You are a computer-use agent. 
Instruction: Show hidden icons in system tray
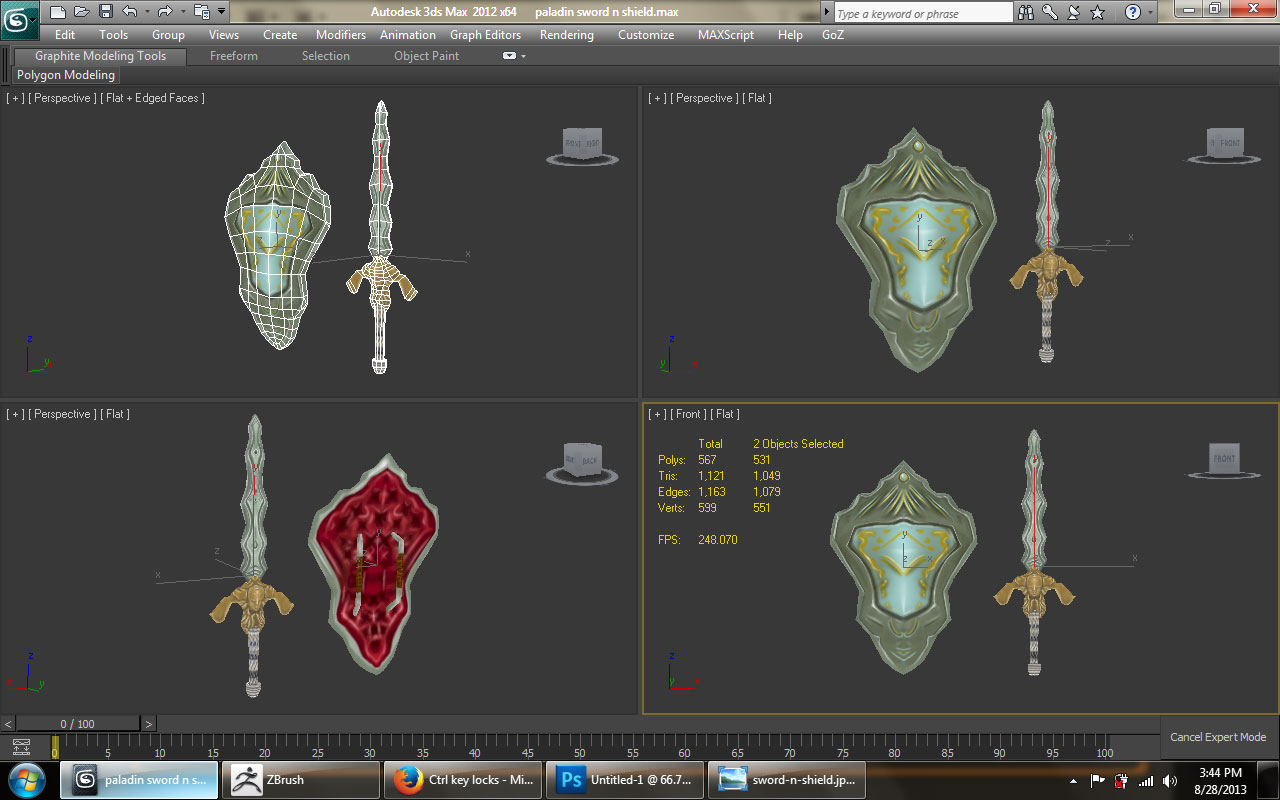pyautogui.click(x=1073, y=780)
